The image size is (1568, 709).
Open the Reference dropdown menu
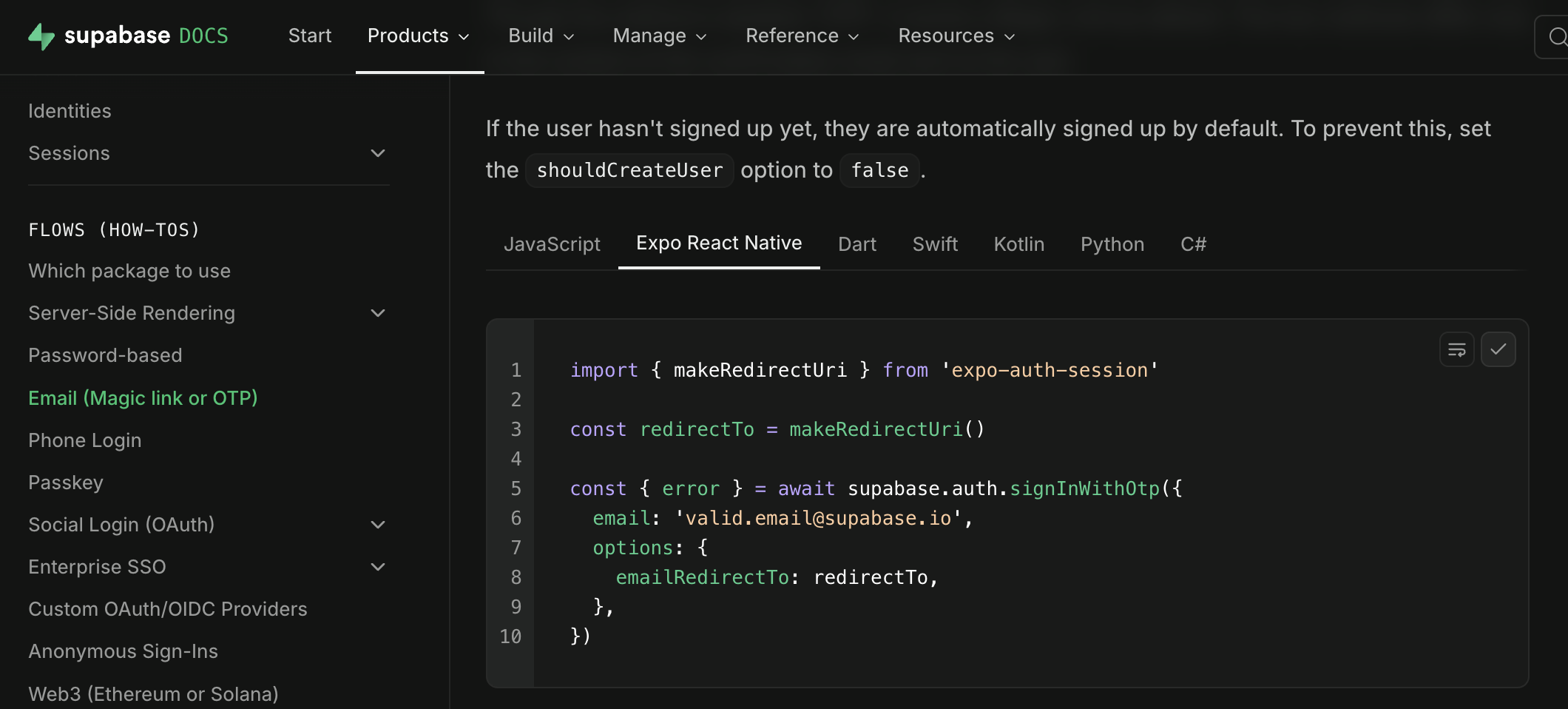[802, 36]
